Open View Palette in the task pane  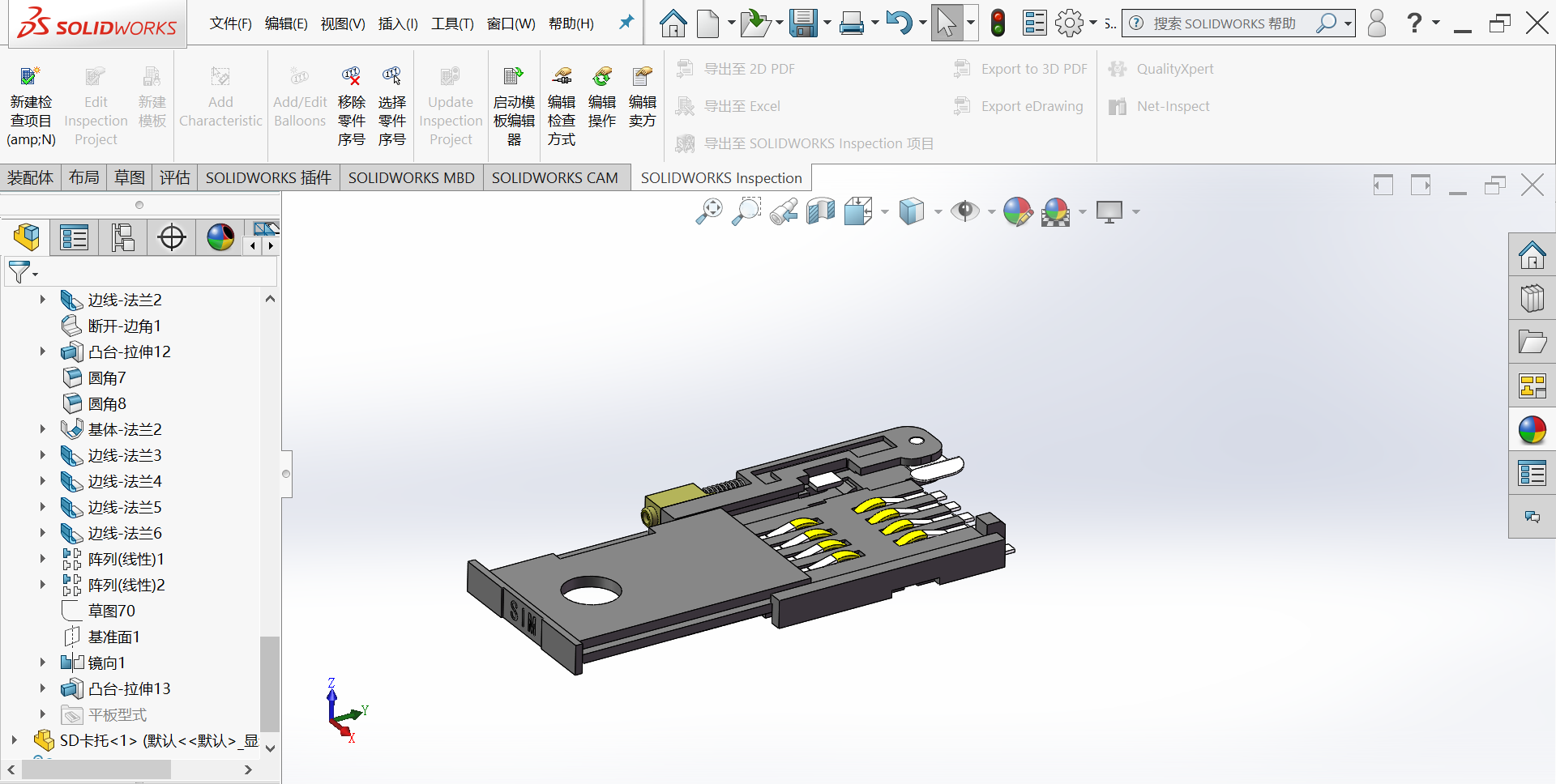click(x=1532, y=386)
